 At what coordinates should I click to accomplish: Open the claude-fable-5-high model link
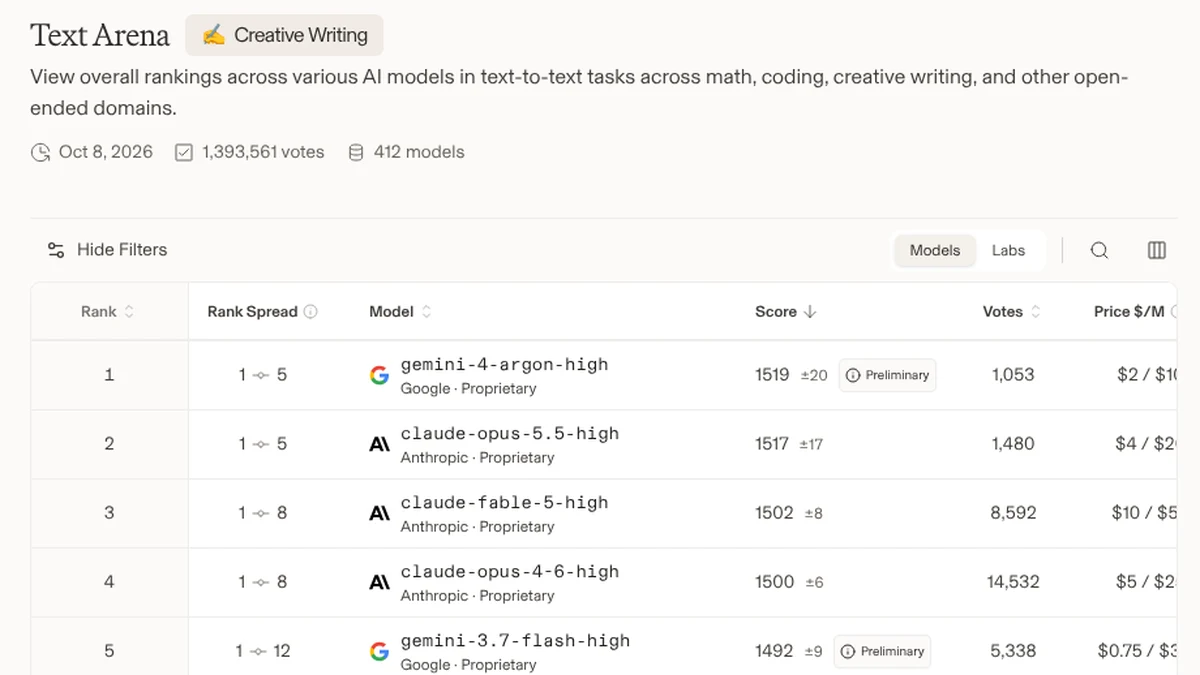[x=504, y=502]
